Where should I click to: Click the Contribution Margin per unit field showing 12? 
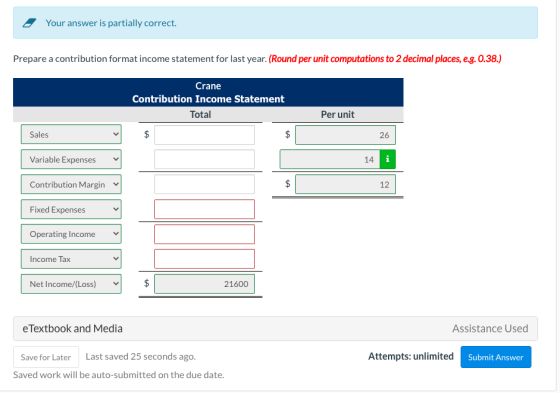pos(345,184)
